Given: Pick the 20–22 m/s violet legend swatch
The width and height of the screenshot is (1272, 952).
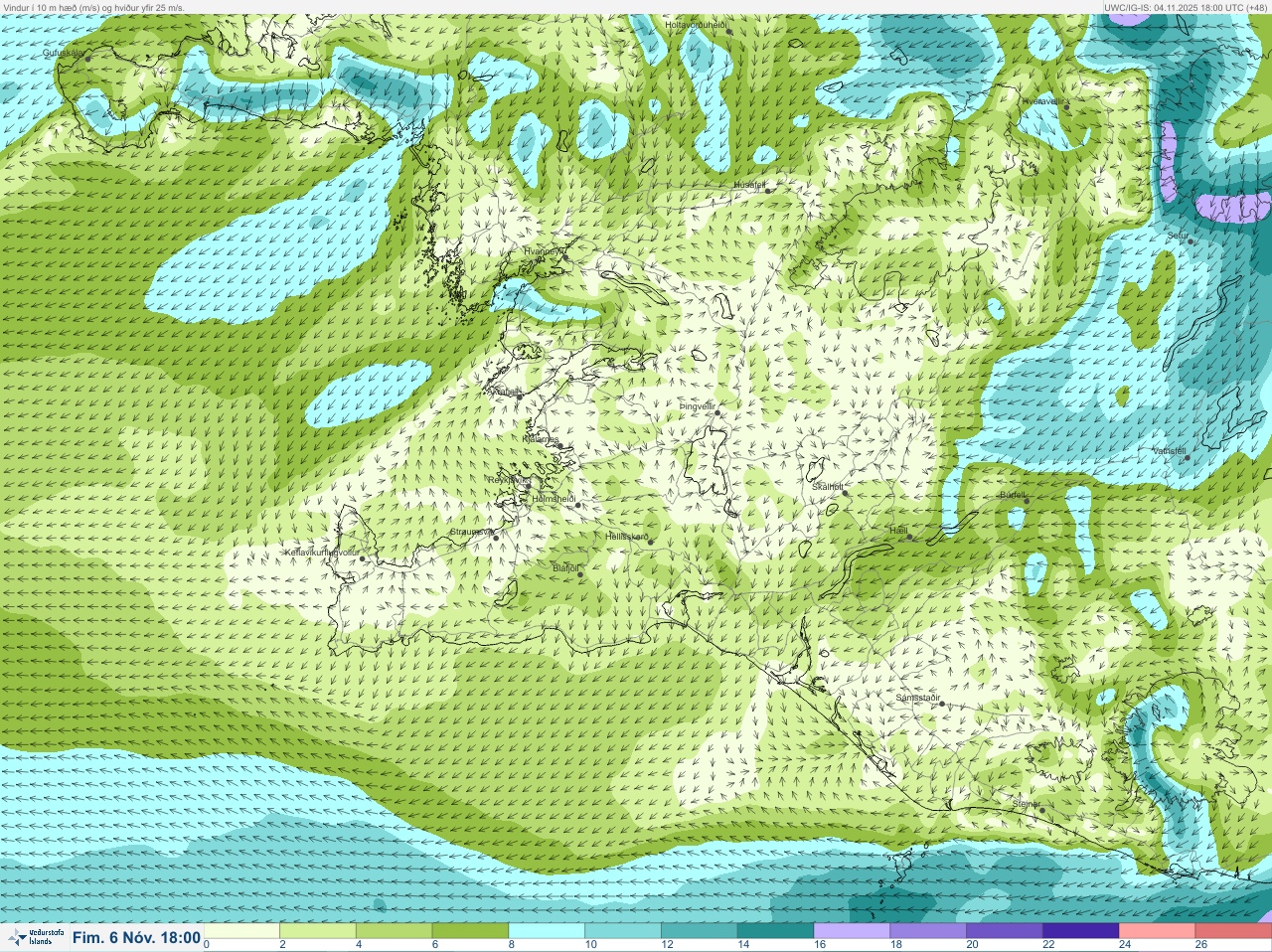Looking at the screenshot, I should click(1004, 930).
